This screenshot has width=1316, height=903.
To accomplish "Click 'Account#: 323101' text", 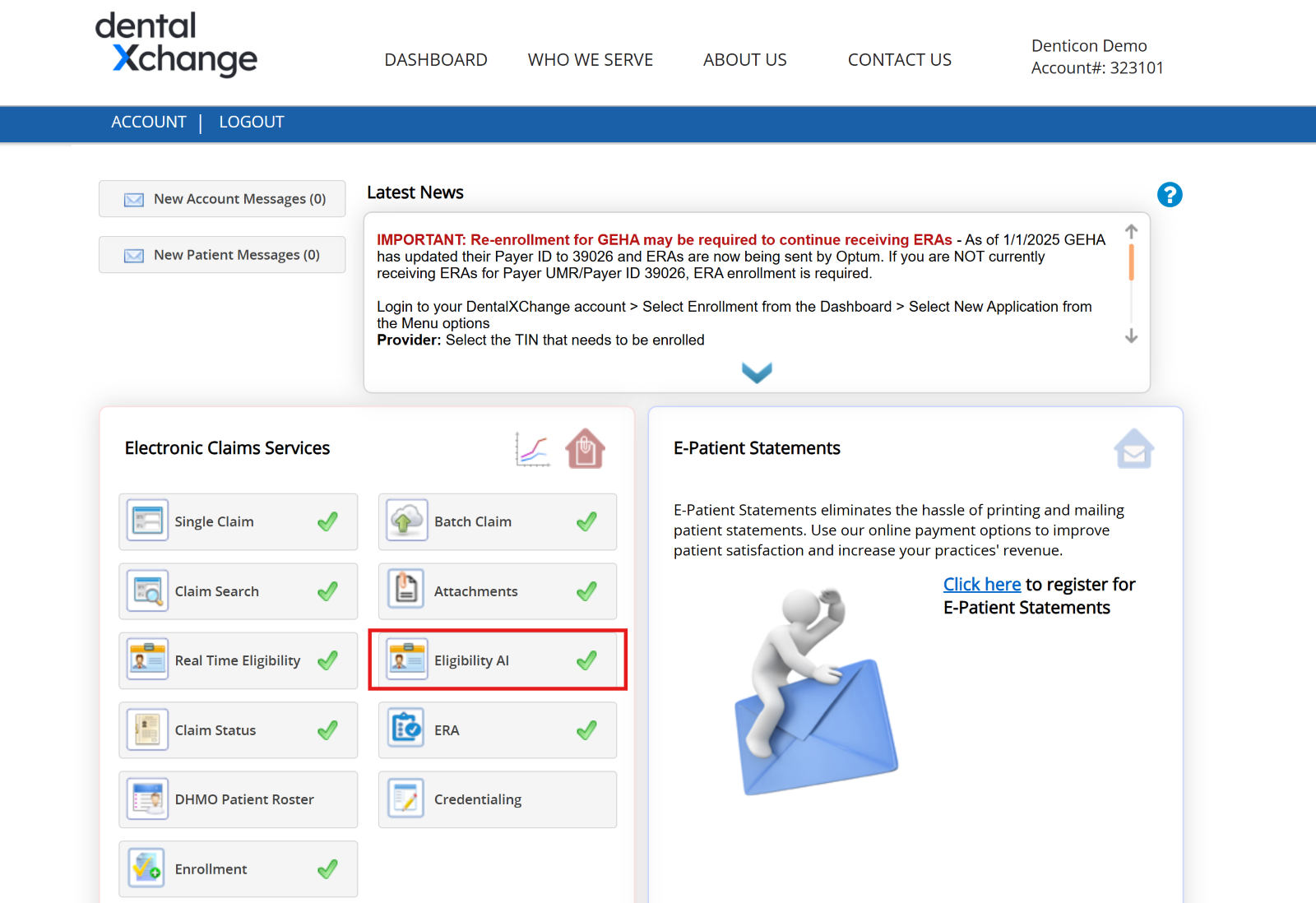I will point(1097,68).
